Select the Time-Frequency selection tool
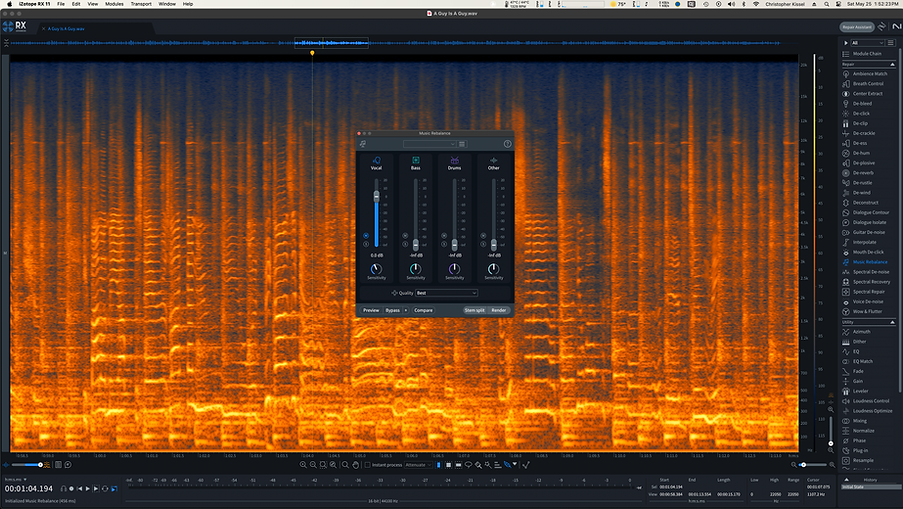This screenshot has height=509, width=903. click(x=448, y=465)
